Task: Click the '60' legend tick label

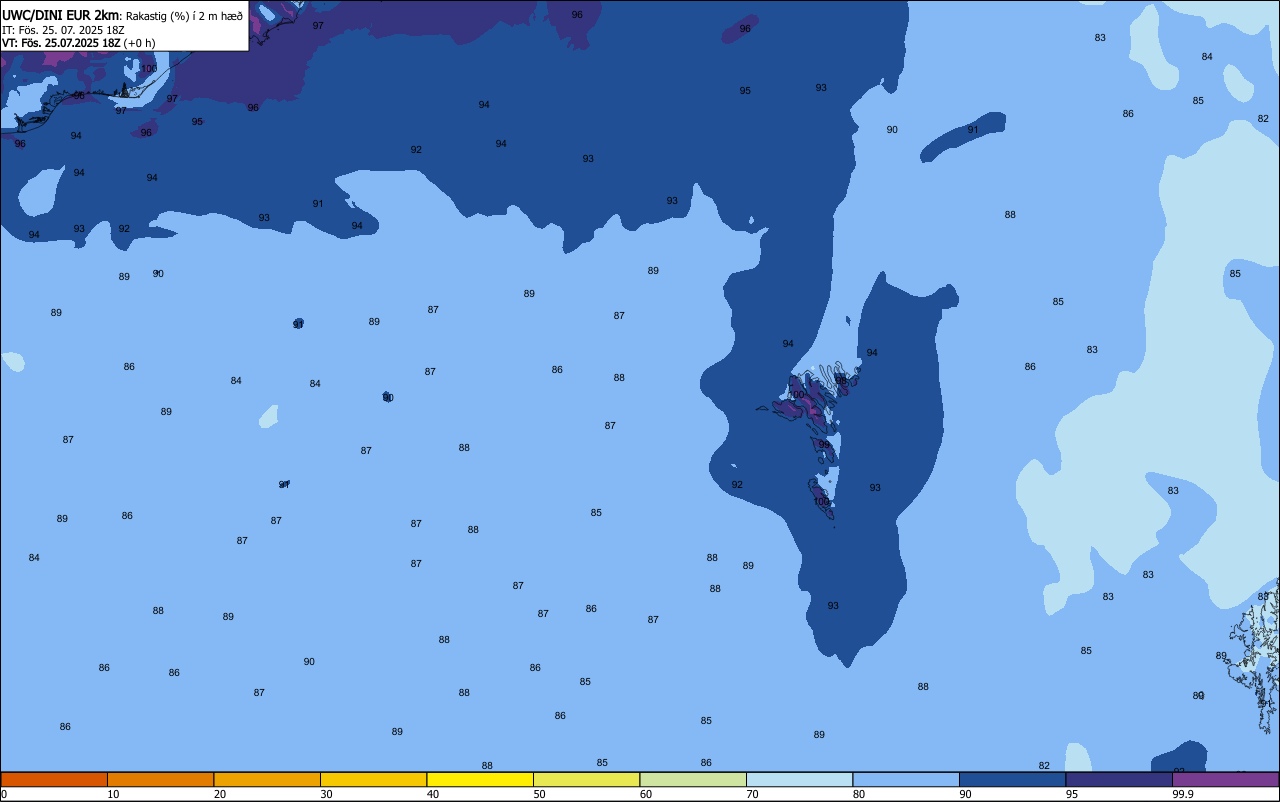Action: (646, 794)
